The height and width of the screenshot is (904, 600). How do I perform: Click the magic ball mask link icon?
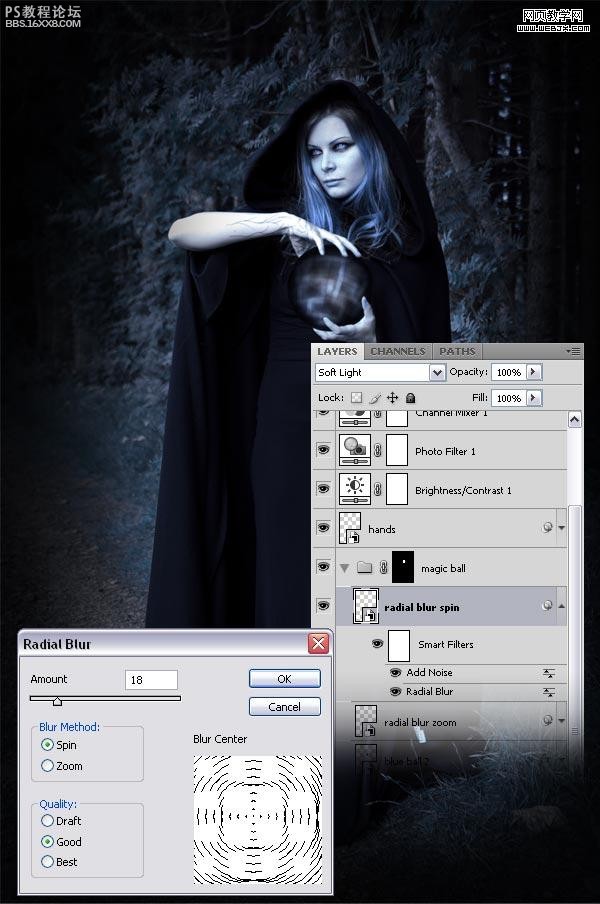pos(383,568)
